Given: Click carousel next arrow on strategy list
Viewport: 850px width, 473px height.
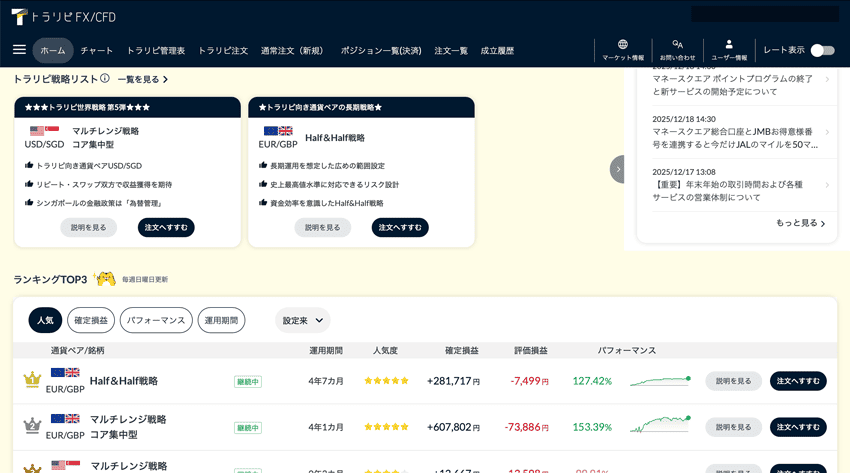Looking at the screenshot, I should [x=617, y=169].
